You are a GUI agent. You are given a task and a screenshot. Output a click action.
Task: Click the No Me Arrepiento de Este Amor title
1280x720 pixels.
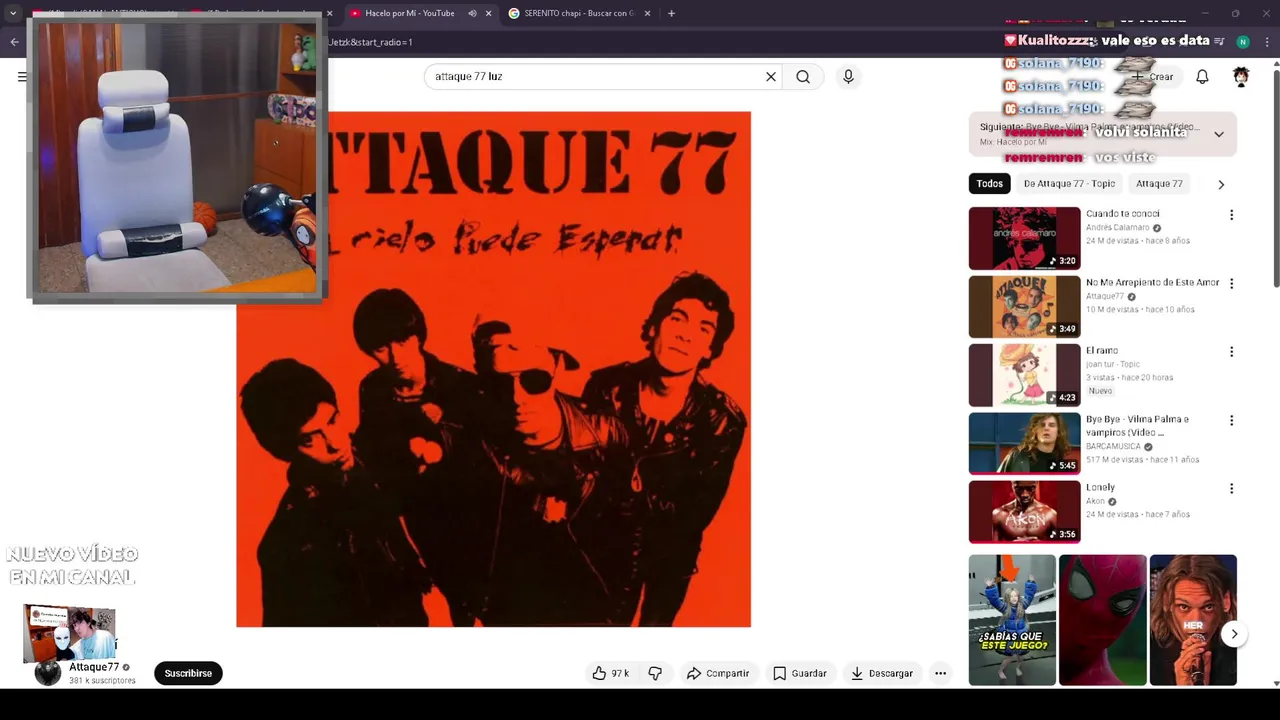(1152, 282)
